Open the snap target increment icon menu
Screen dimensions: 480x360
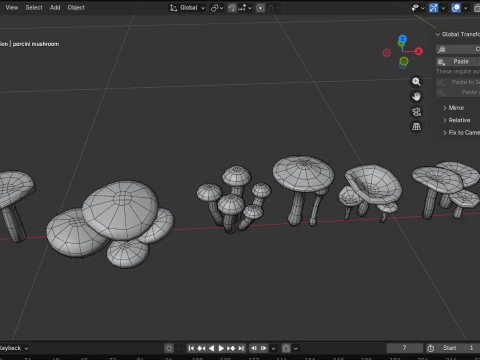pyautogui.click(x=245, y=8)
